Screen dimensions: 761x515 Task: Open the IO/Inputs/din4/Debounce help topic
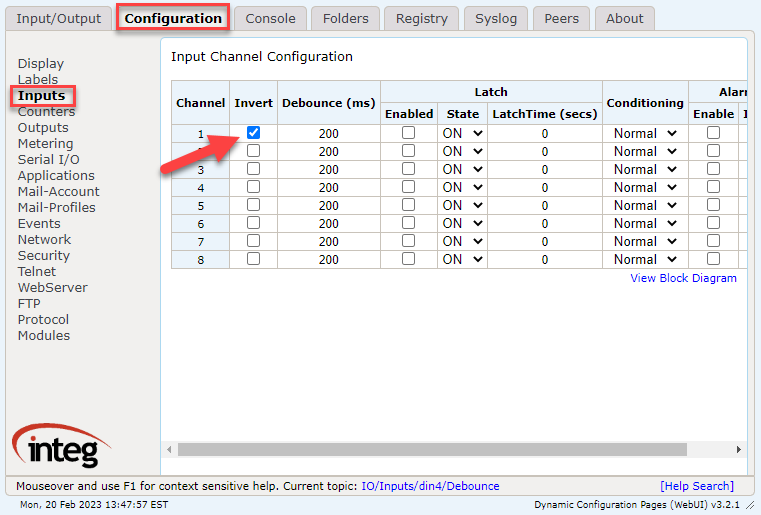tap(430, 486)
